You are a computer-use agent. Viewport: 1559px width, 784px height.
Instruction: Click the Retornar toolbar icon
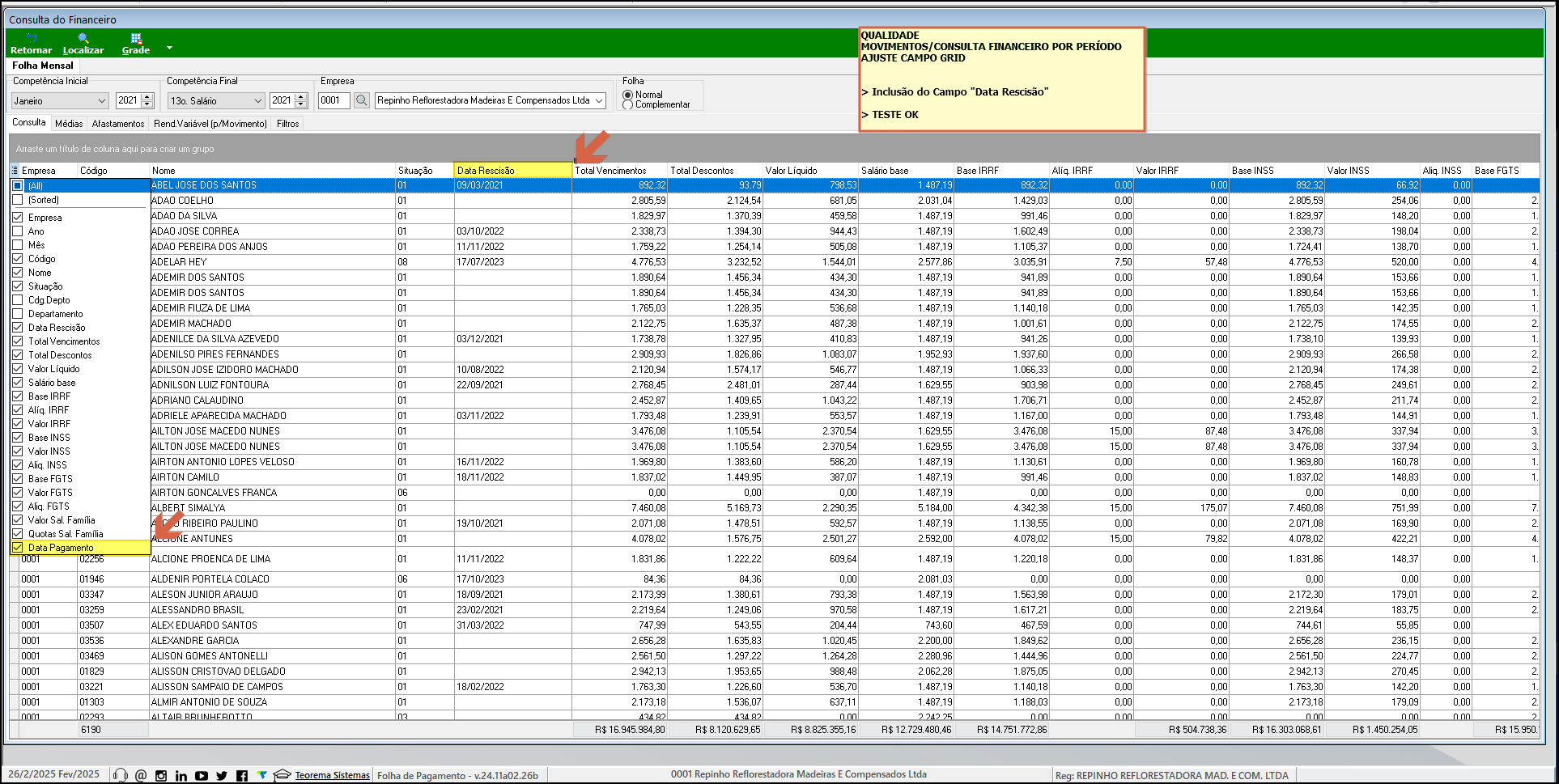pos(31,44)
